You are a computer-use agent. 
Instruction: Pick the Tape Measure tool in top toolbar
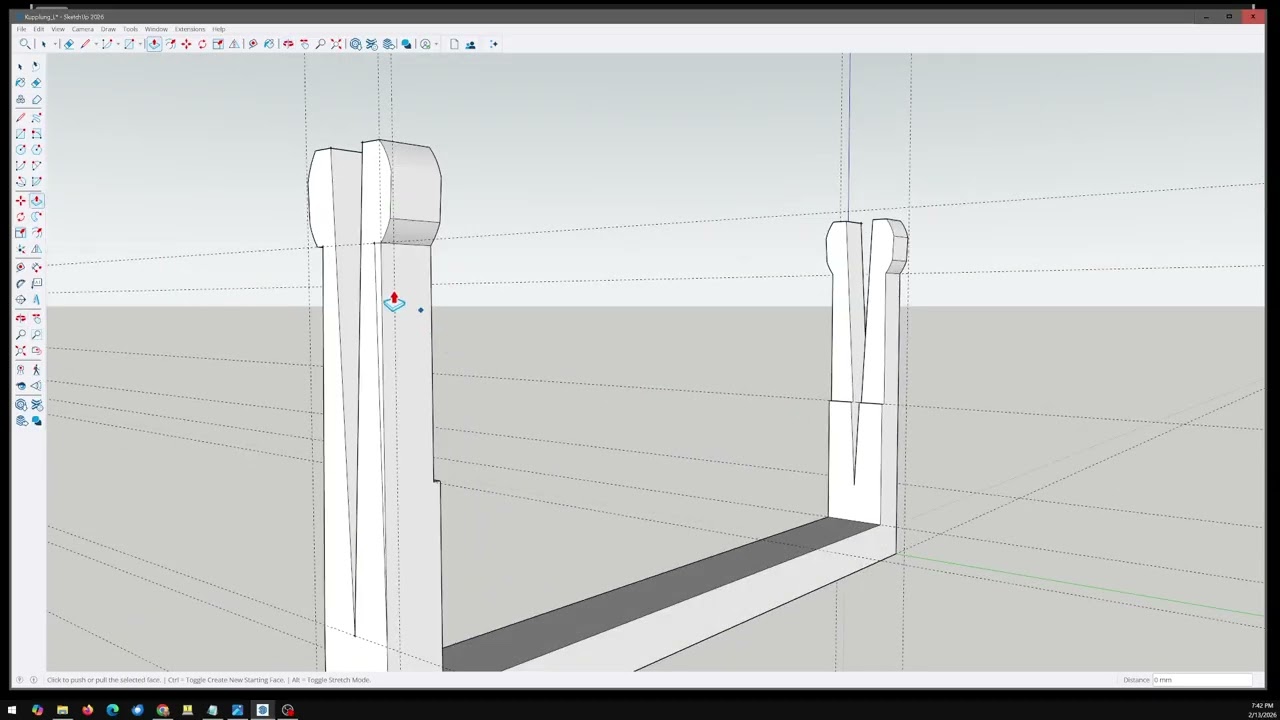tap(253, 44)
